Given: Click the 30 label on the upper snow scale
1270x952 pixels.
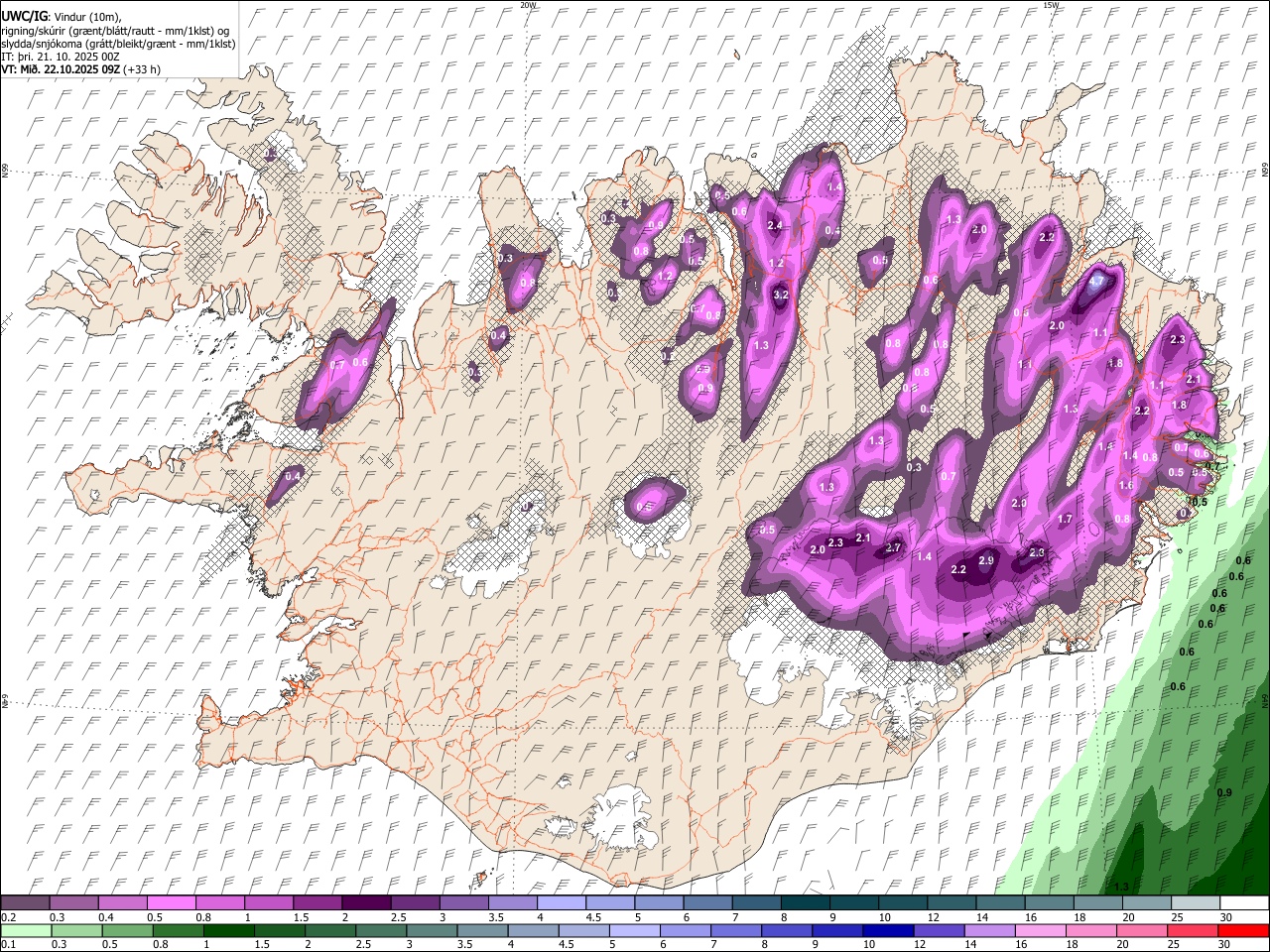Looking at the screenshot, I should [x=1225, y=917].
